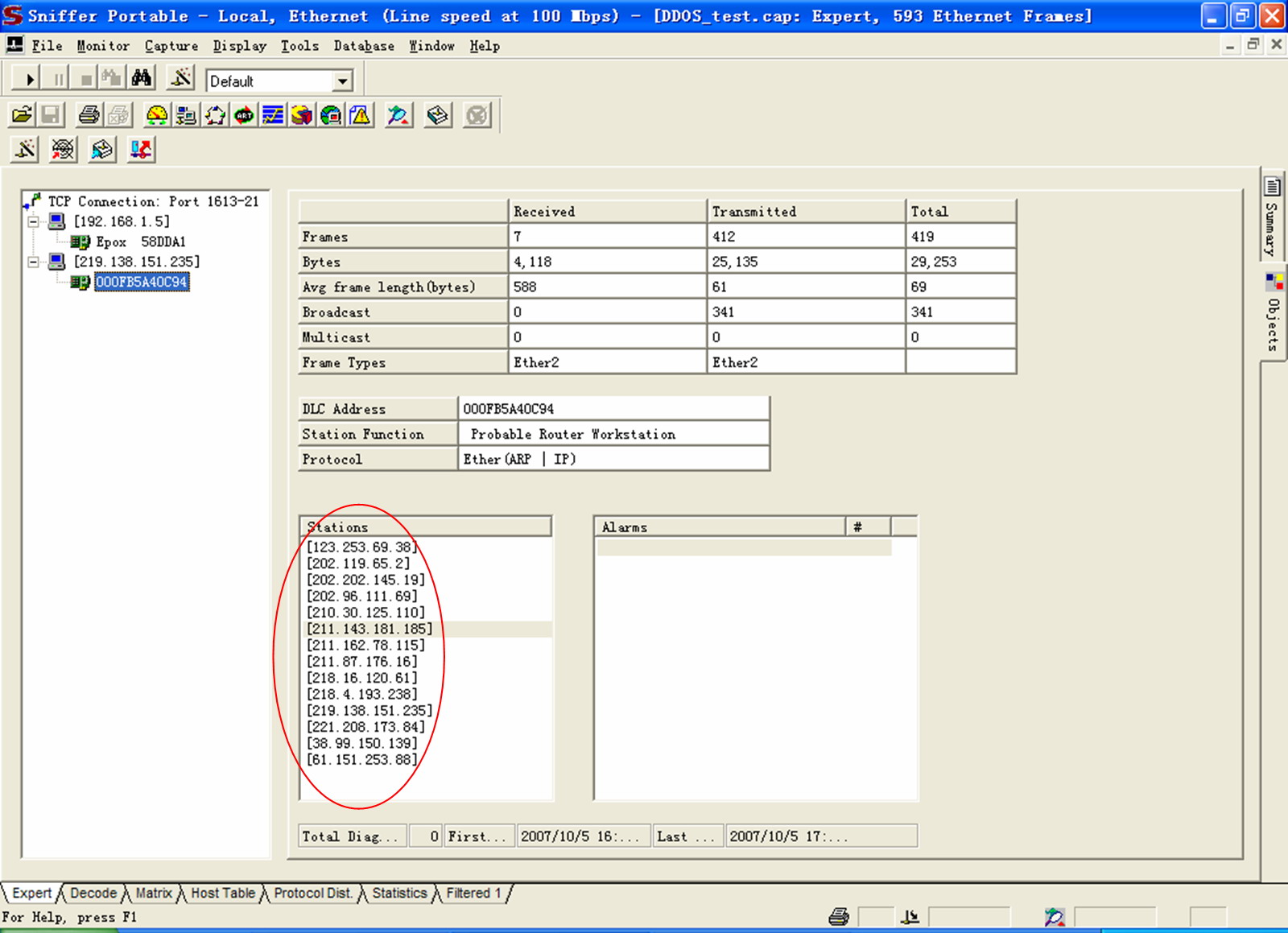This screenshot has height=933, width=1288.
Task: Collapse the 192.168.1.5 tree node
Action: [33, 221]
